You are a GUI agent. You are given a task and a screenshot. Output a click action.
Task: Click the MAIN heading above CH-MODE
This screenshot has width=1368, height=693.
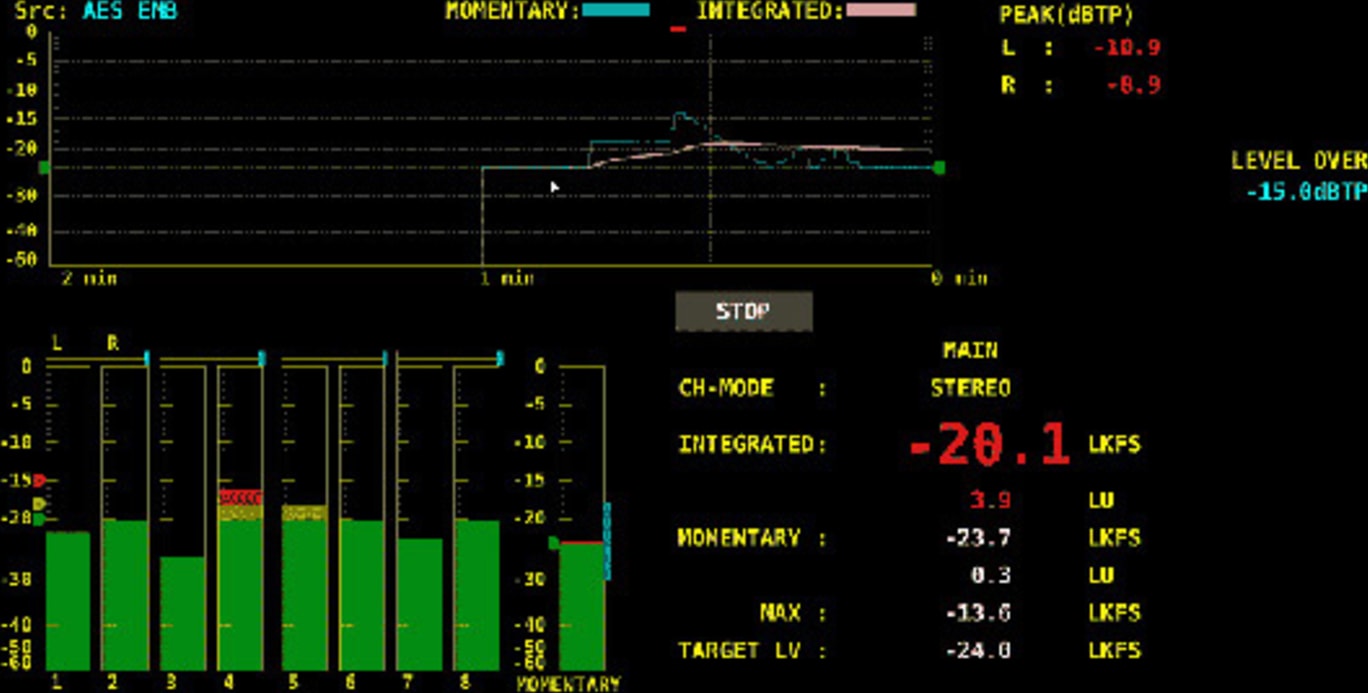[970, 351]
